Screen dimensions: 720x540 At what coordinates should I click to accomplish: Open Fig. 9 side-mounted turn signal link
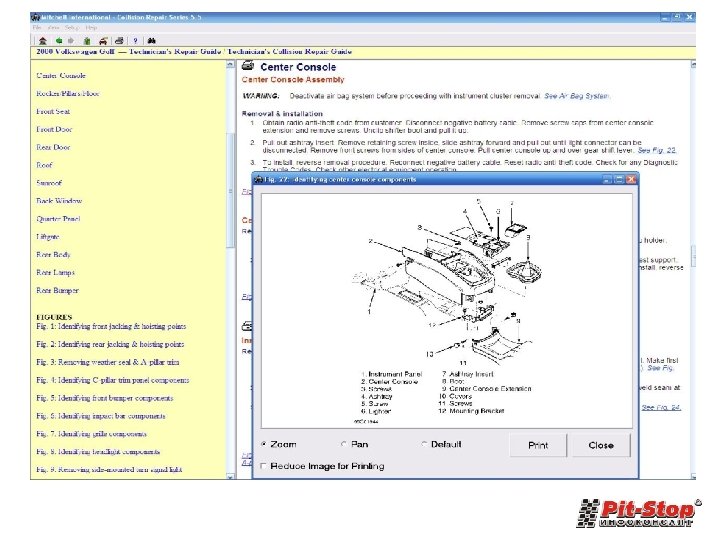[109, 469]
